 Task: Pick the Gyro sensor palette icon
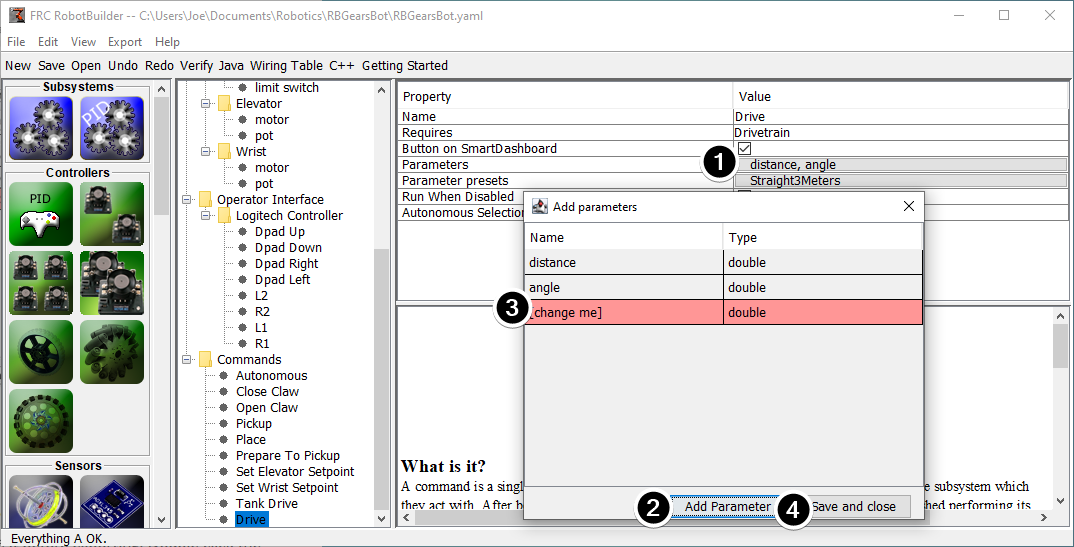(x=41, y=501)
